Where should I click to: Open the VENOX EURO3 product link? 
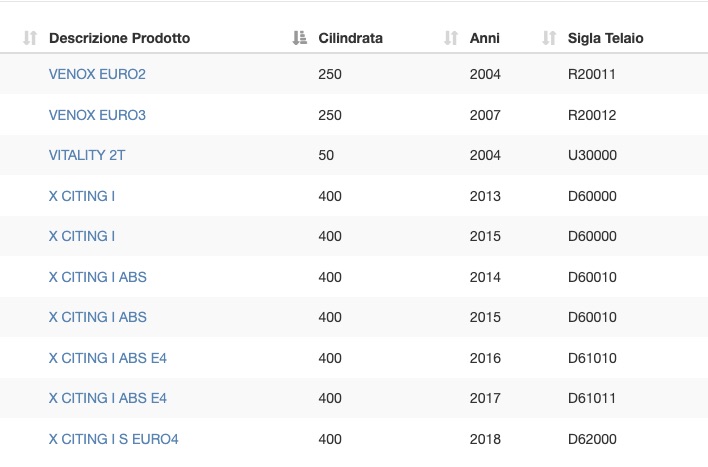(x=97, y=115)
